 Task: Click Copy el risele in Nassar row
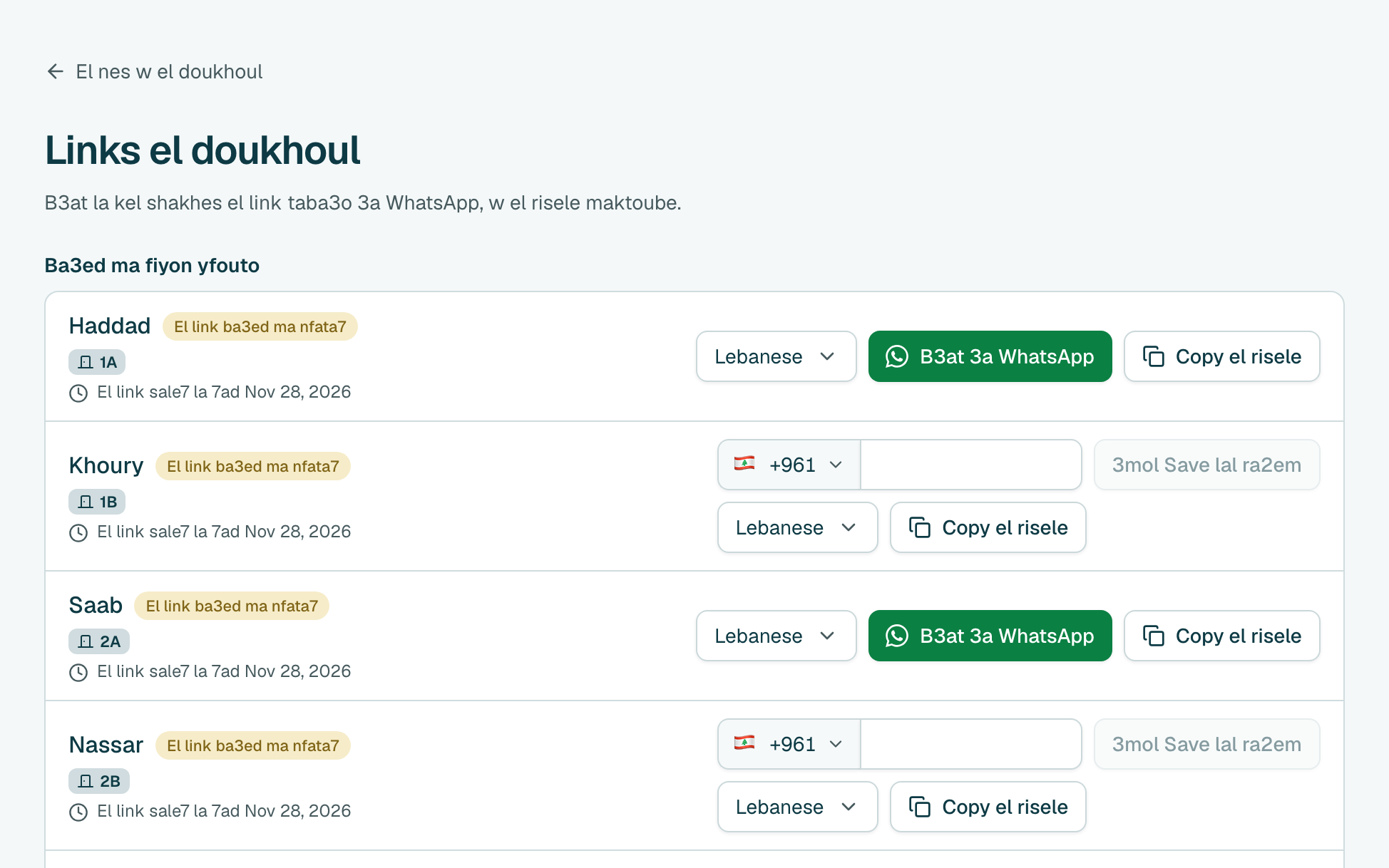(988, 807)
